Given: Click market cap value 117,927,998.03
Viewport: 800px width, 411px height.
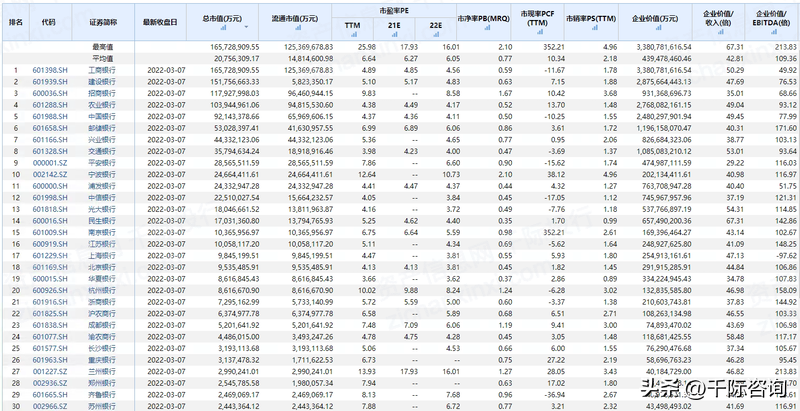Looking at the screenshot, I should click(235, 93).
